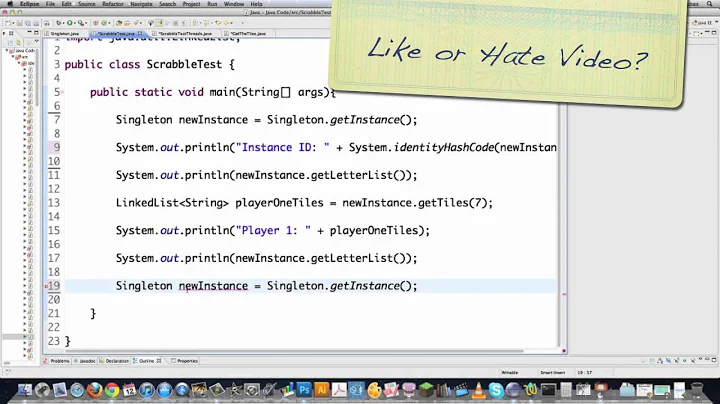The image size is (720, 404).
Task: Click the Open Type toolbar icon
Action: click(x=118, y=23)
